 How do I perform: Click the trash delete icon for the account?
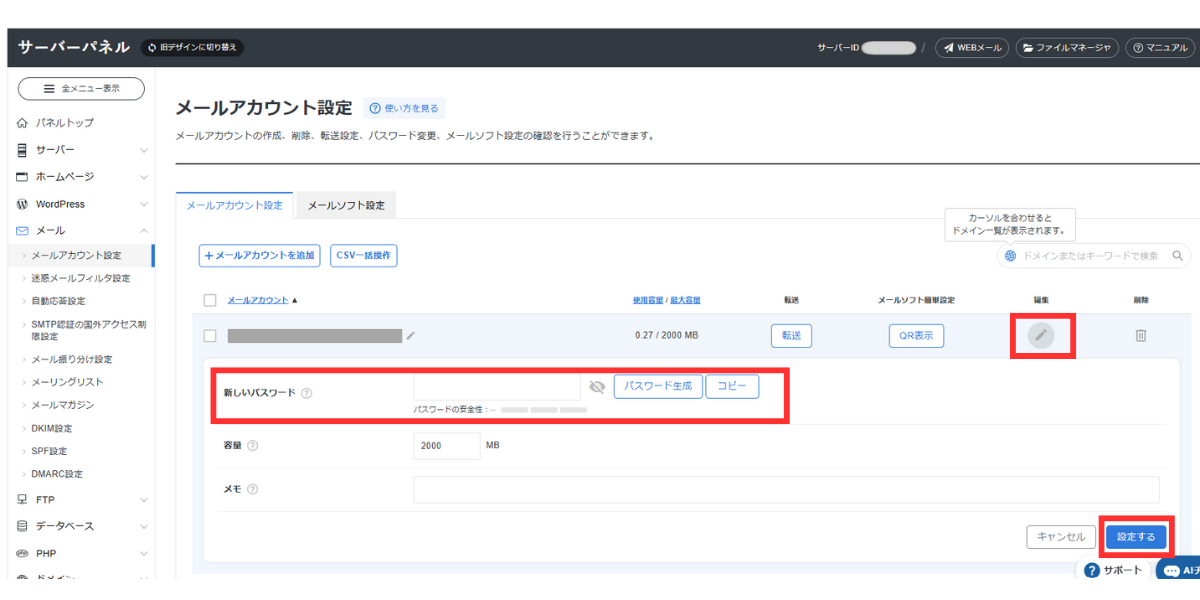(1140, 336)
